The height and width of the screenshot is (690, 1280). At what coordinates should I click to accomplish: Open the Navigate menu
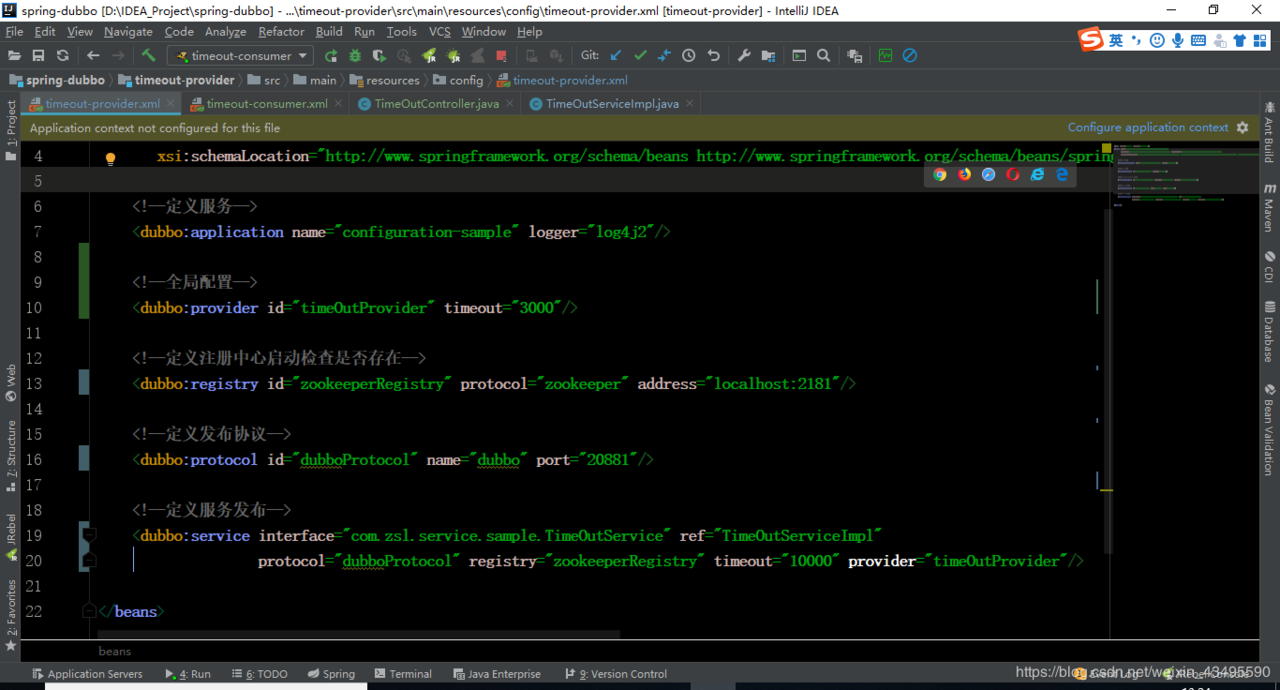pos(128,32)
